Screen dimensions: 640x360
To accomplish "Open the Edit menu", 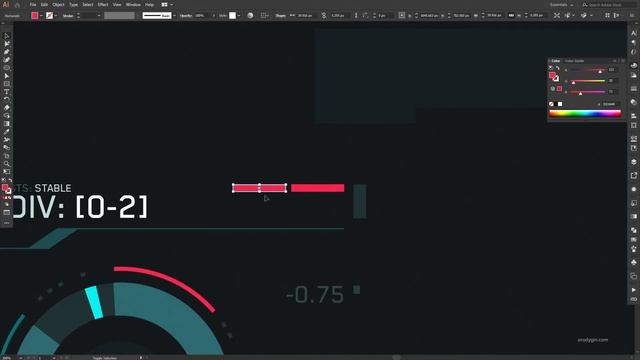I will pyautogui.click(x=44, y=5).
